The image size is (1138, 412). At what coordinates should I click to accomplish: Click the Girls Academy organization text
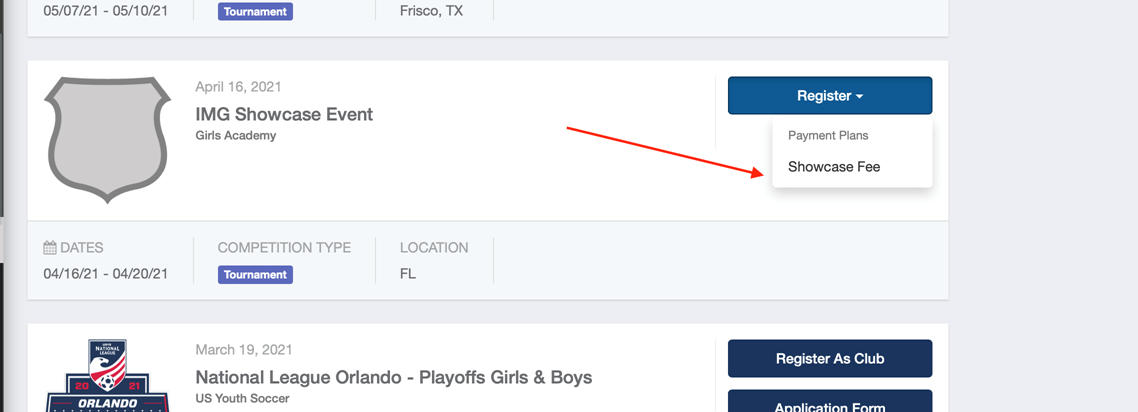(x=236, y=136)
